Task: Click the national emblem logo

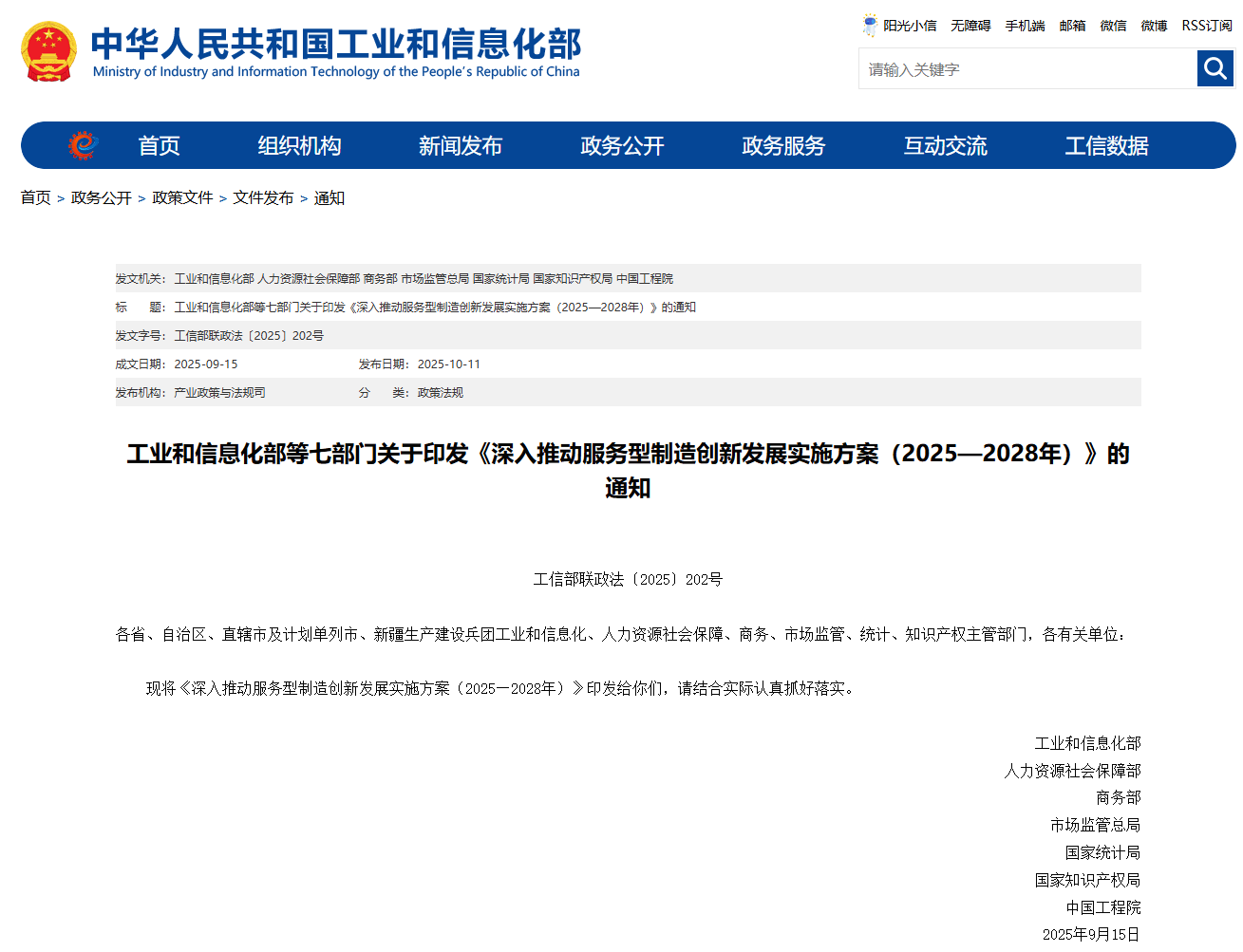Action: pyautogui.click(x=48, y=51)
